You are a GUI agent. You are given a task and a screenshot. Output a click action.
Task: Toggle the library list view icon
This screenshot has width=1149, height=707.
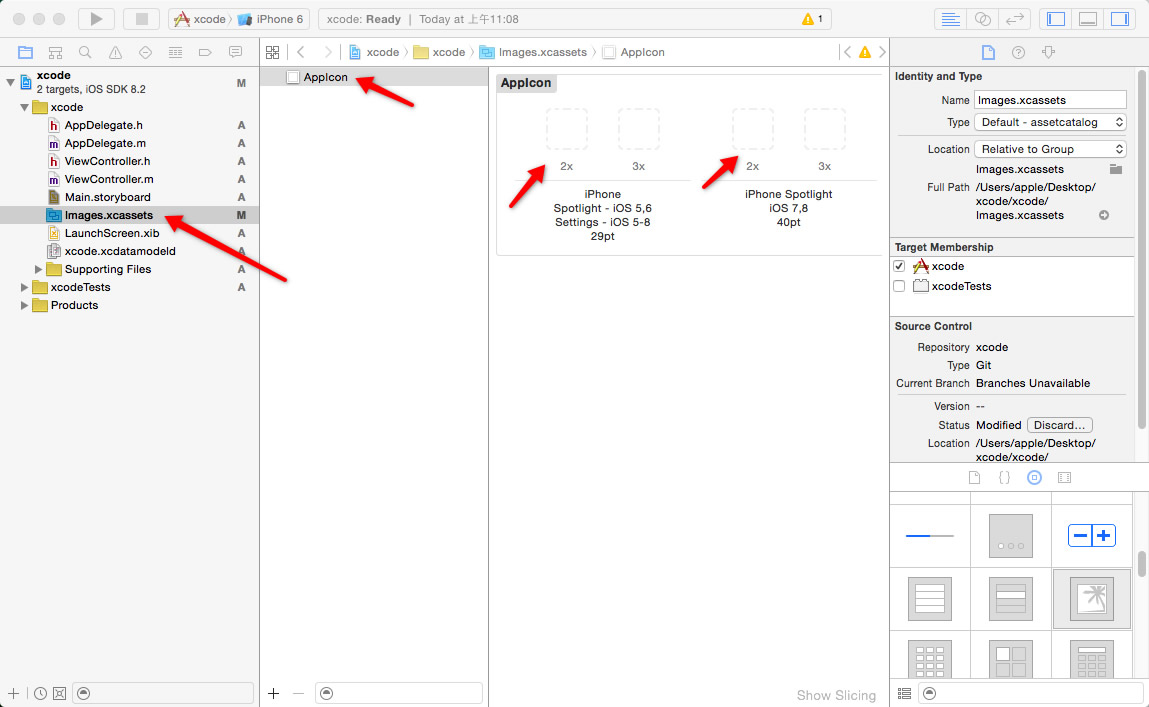point(904,693)
